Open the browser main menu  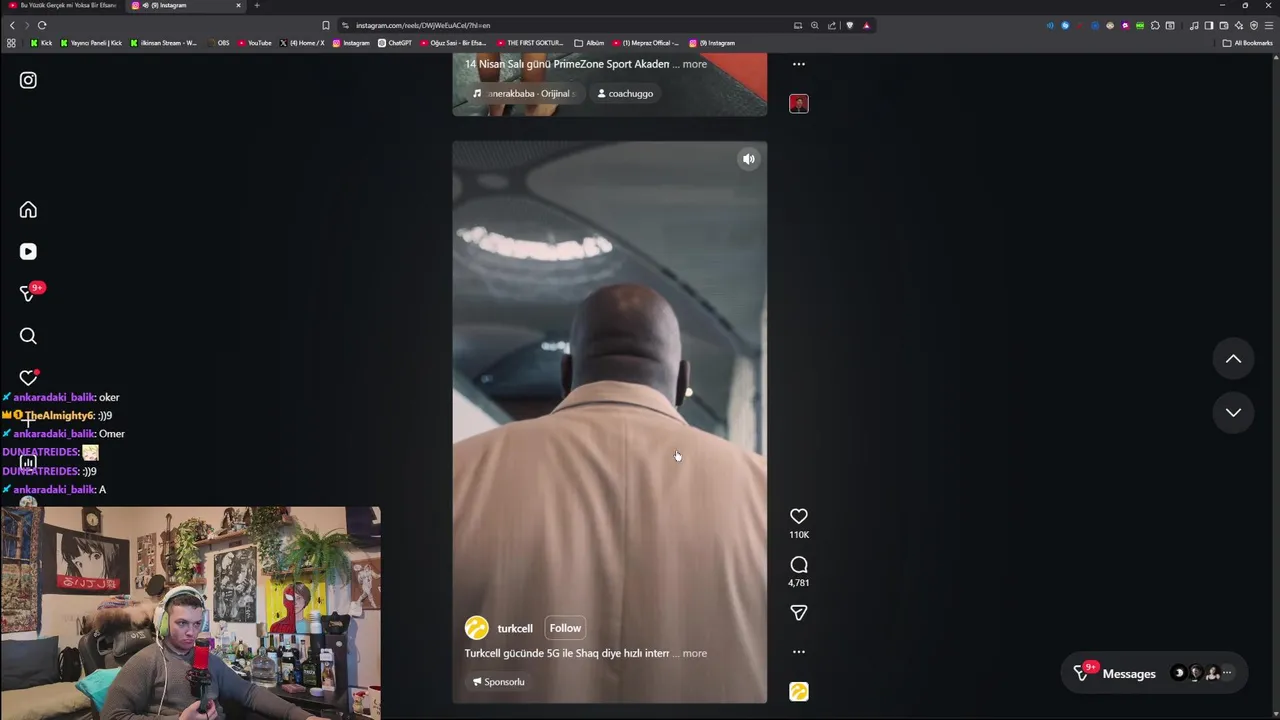(1269, 25)
